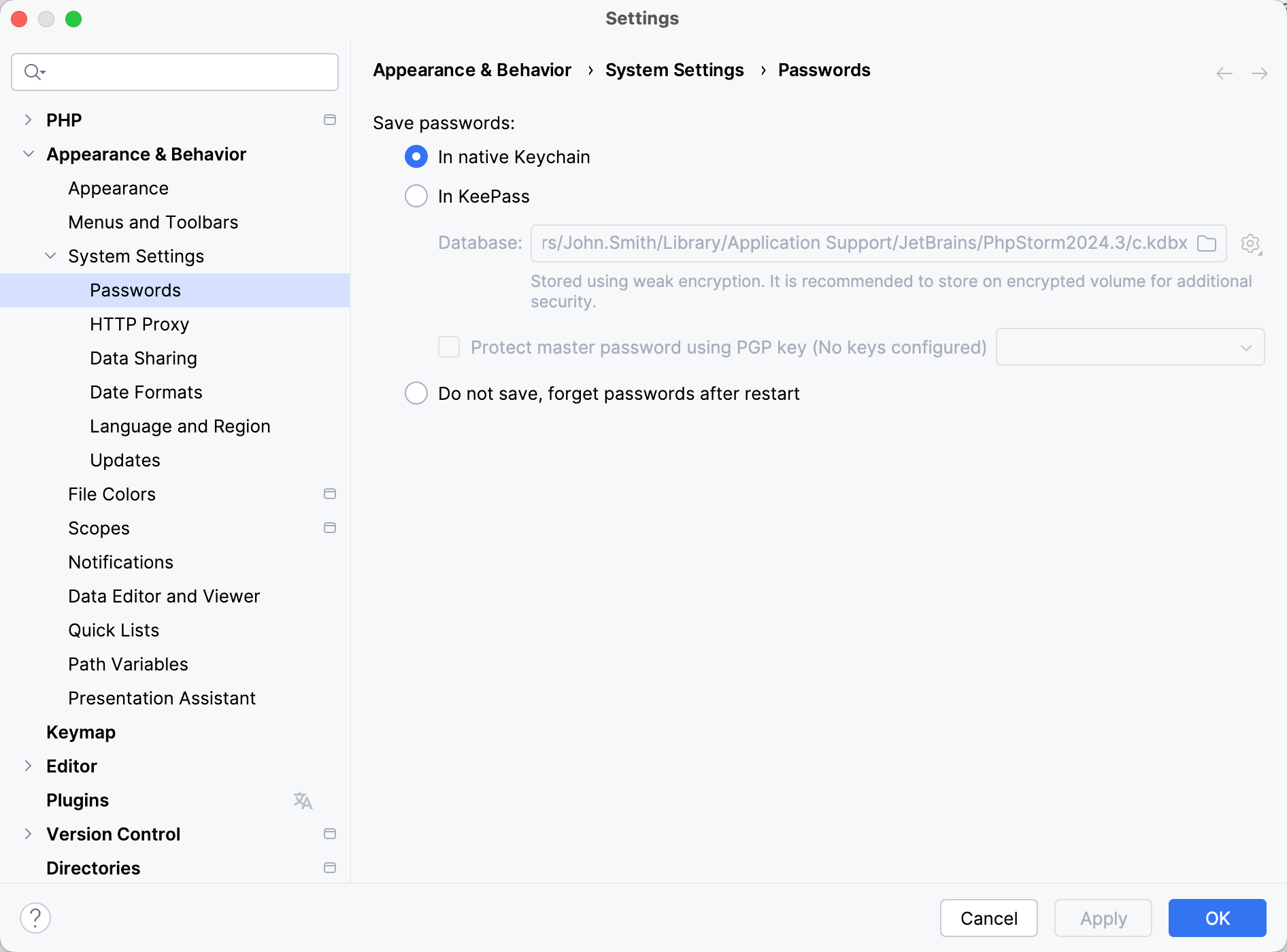Select Do not save, forget passwords option
1287x952 pixels.
[x=416, y=394]
